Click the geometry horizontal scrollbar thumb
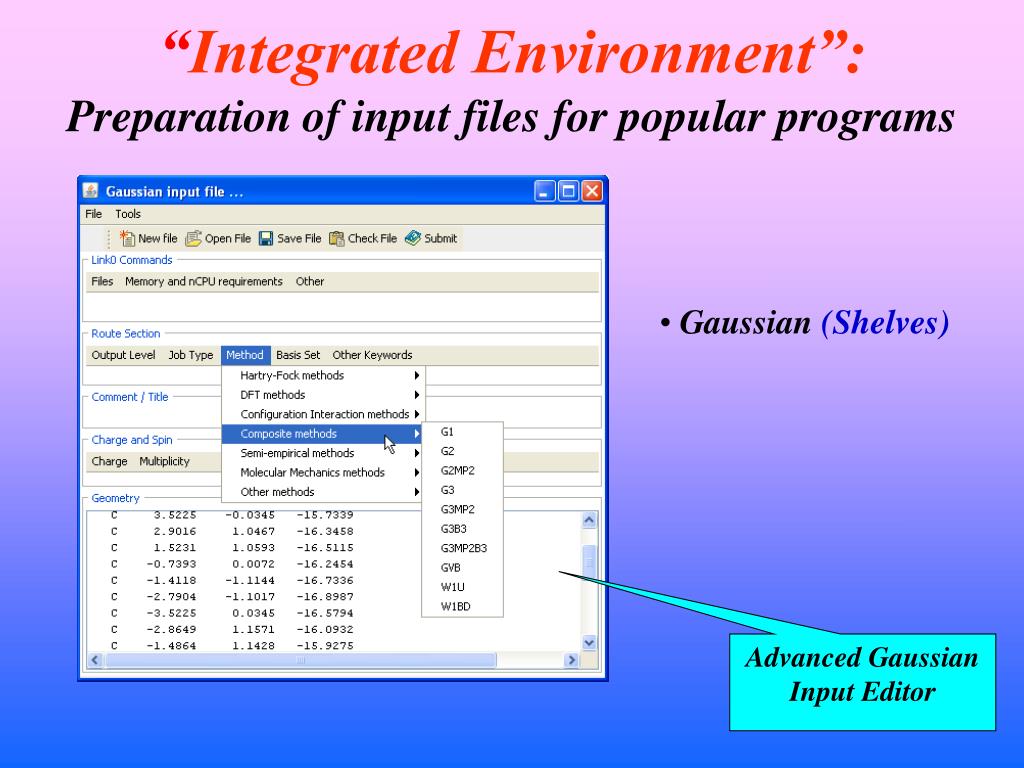The image size is (1024, 768). pos(300,660)
